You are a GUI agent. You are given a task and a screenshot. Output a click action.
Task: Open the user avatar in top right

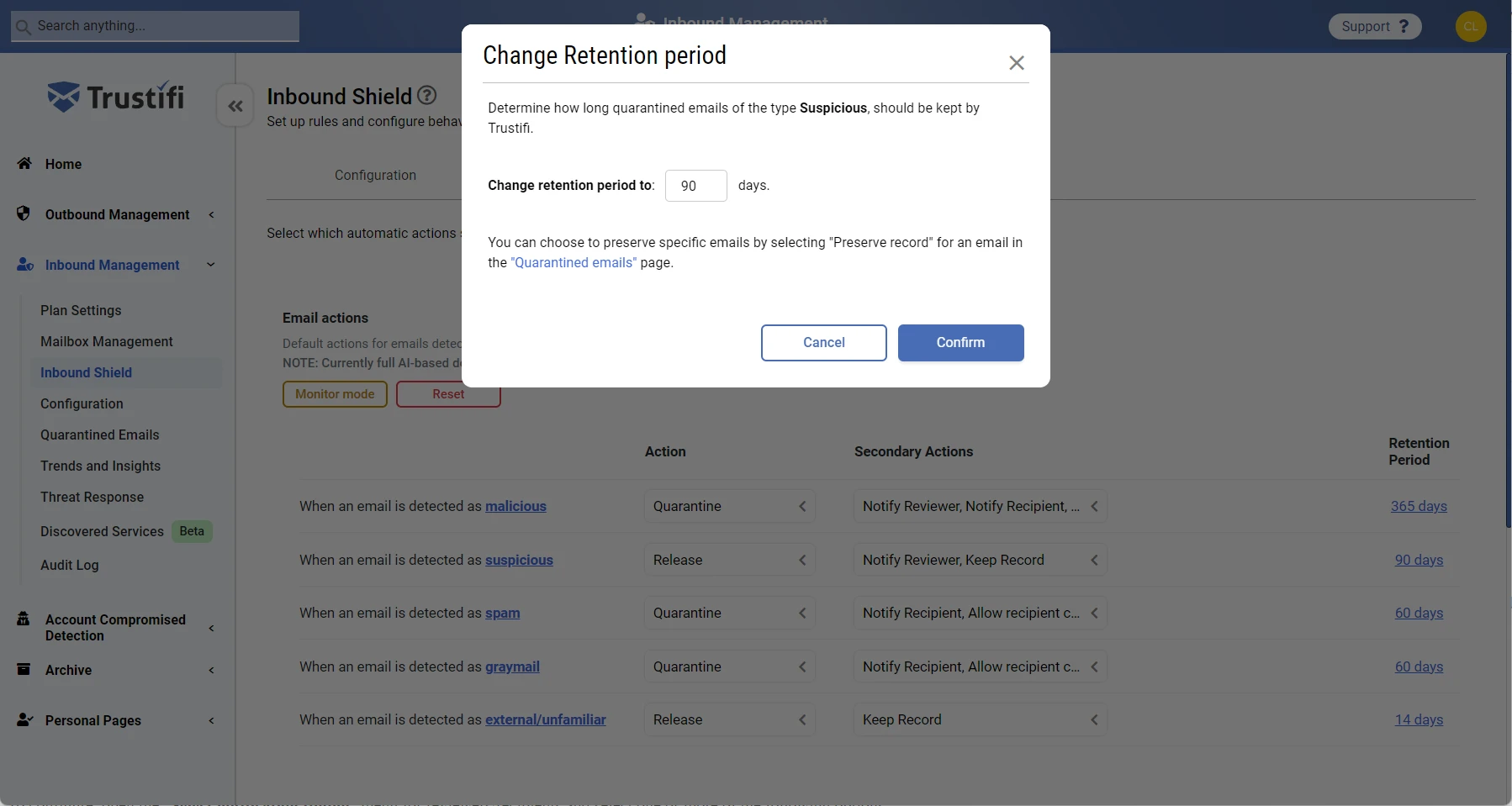(1470, 26)
